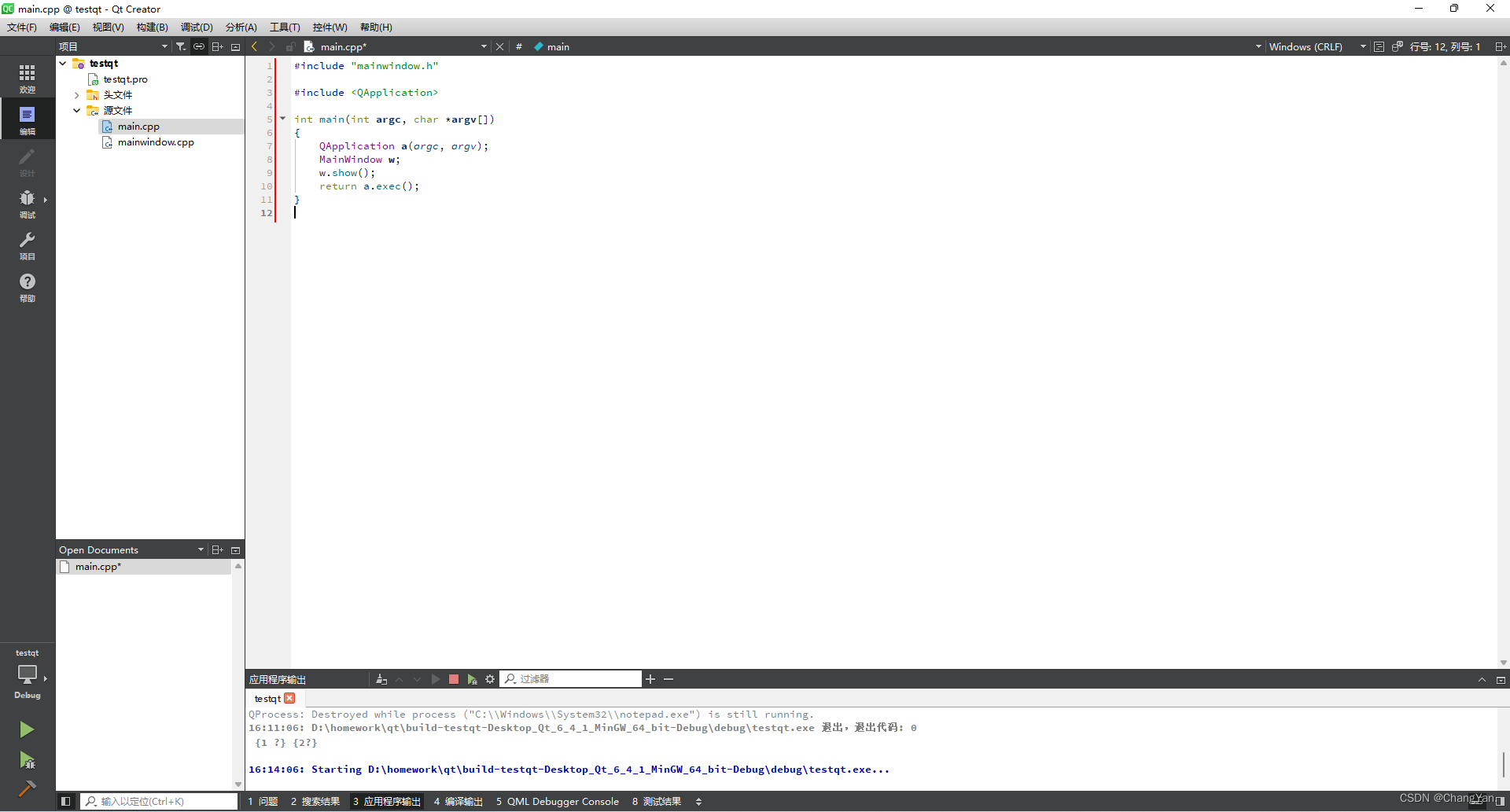Image resolution: width=1510 pixels, height=812 pixels.
Task: Go back in editor navigation history
Action: tap(254, 46)
